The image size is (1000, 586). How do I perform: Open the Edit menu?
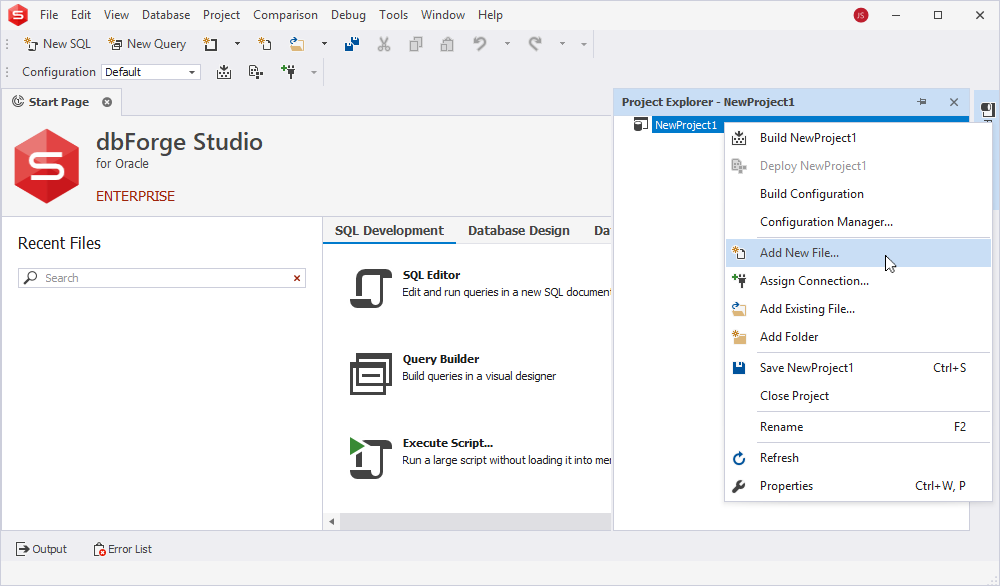coord(81,15)
